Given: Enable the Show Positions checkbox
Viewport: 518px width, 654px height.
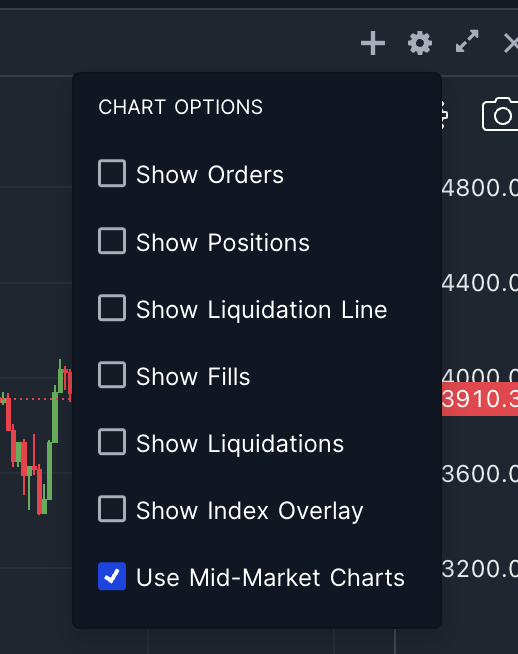Looking at the screenshot, I should pyautogui.click(x=112, y=241).
